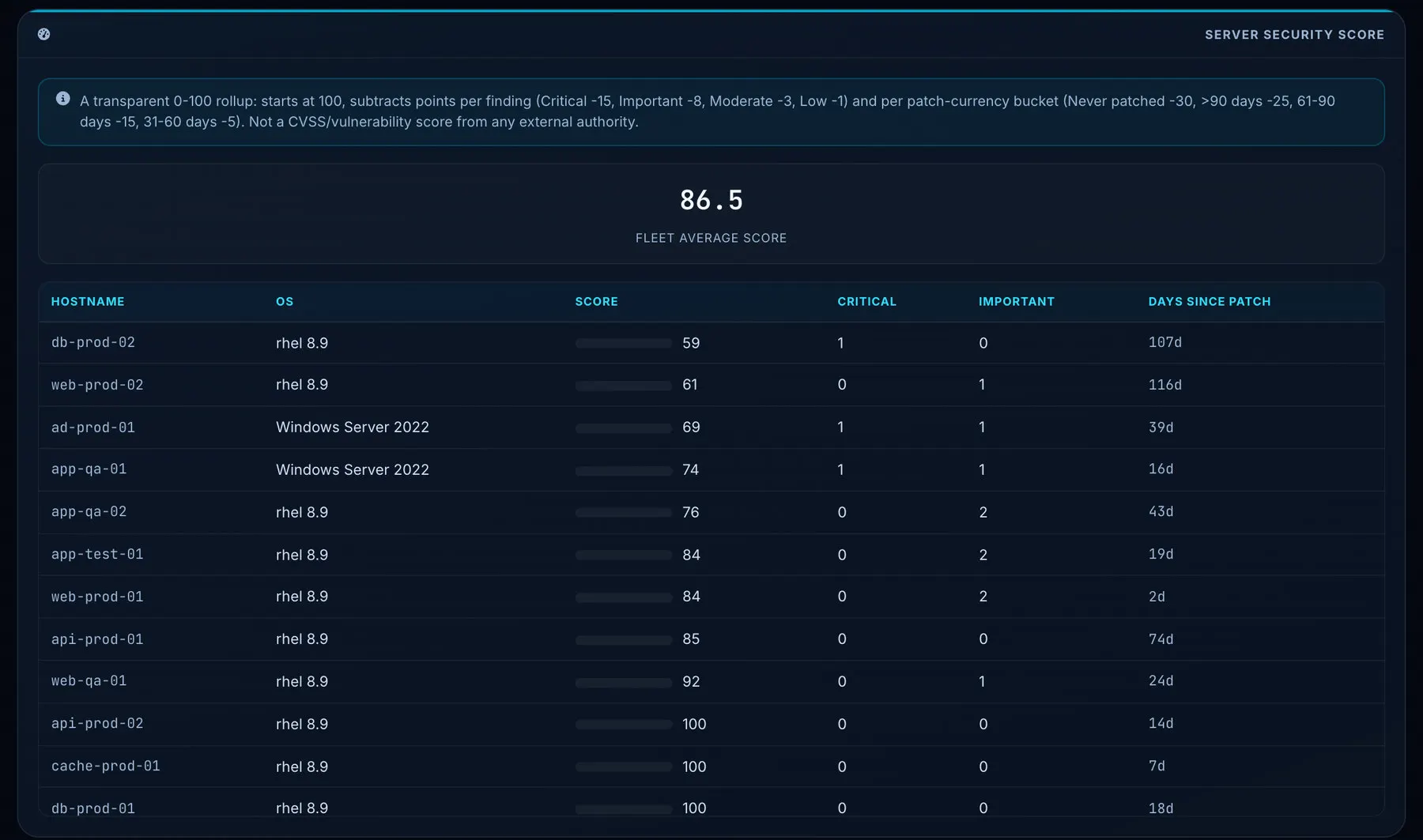
Task: Click the critical count in the db-prod-02 row
Action: [840, 343]
